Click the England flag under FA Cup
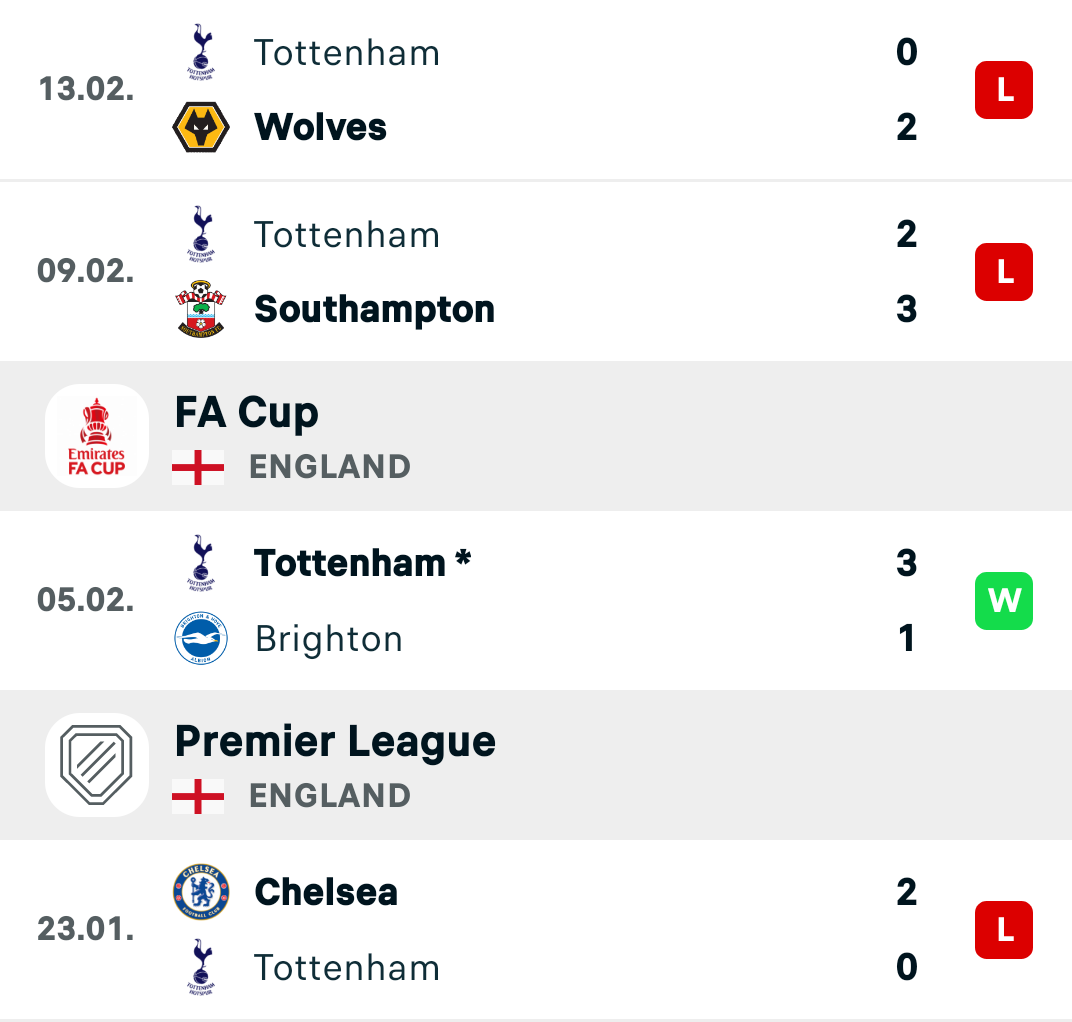The image size is (1072, 1022). click(x=198, y=468)
